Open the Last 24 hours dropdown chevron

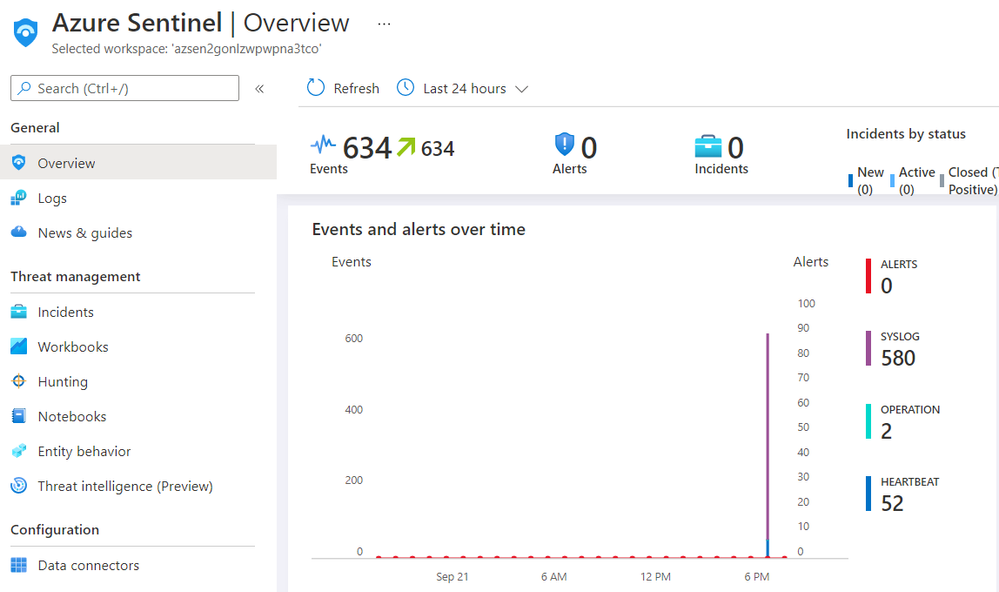[522, 89]
